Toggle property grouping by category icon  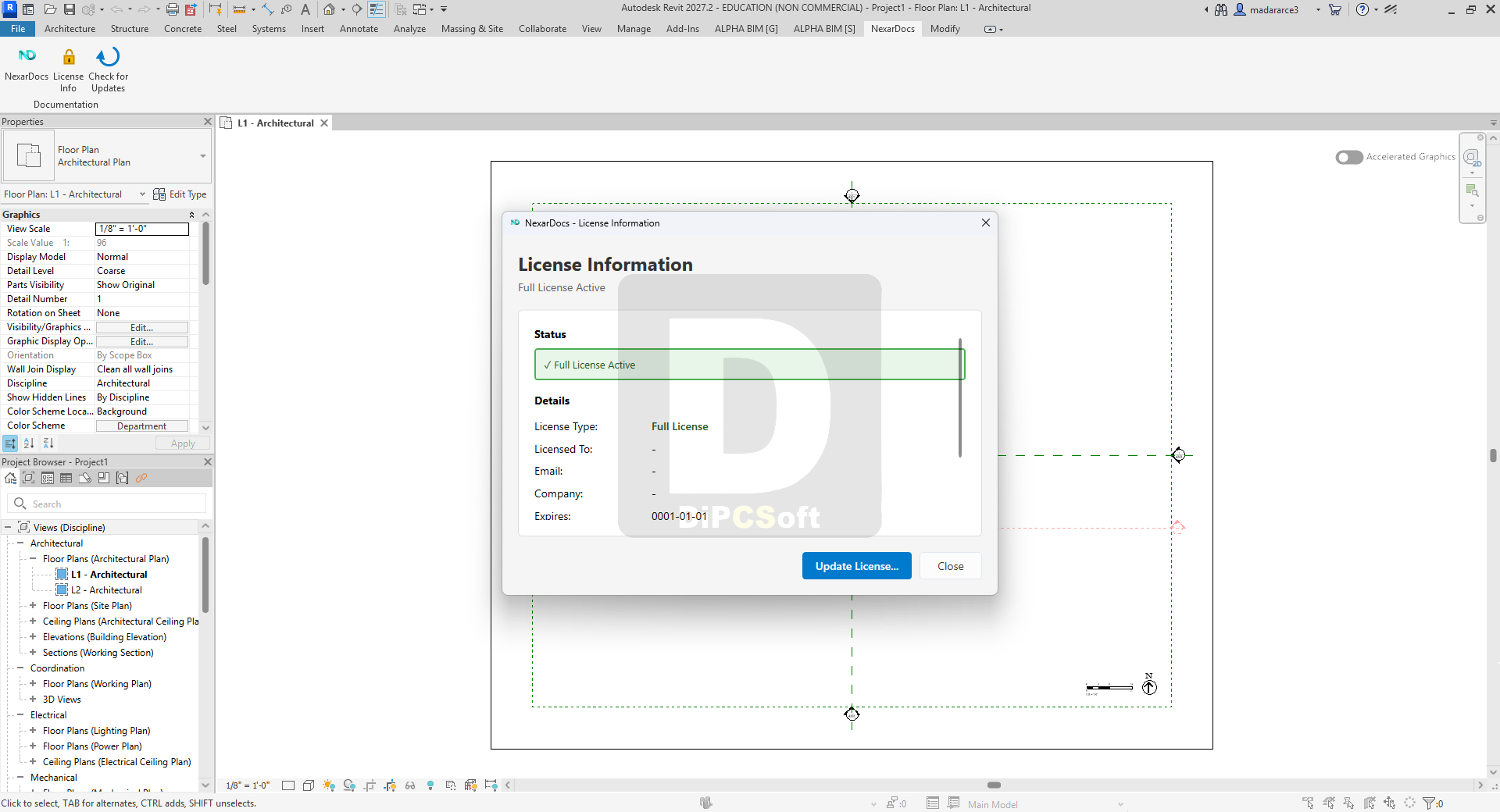10,443
